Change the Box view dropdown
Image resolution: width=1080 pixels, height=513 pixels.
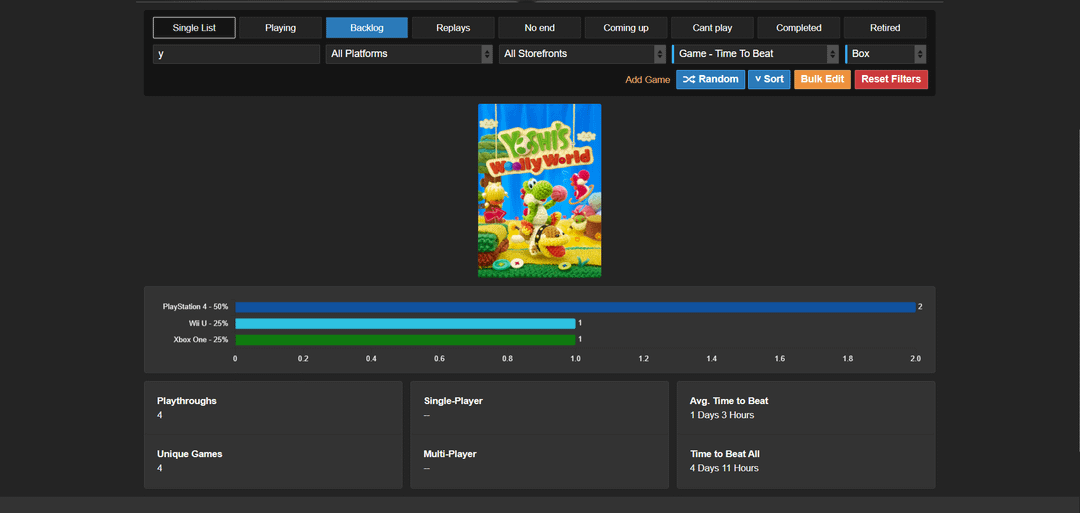pos(886,54)
